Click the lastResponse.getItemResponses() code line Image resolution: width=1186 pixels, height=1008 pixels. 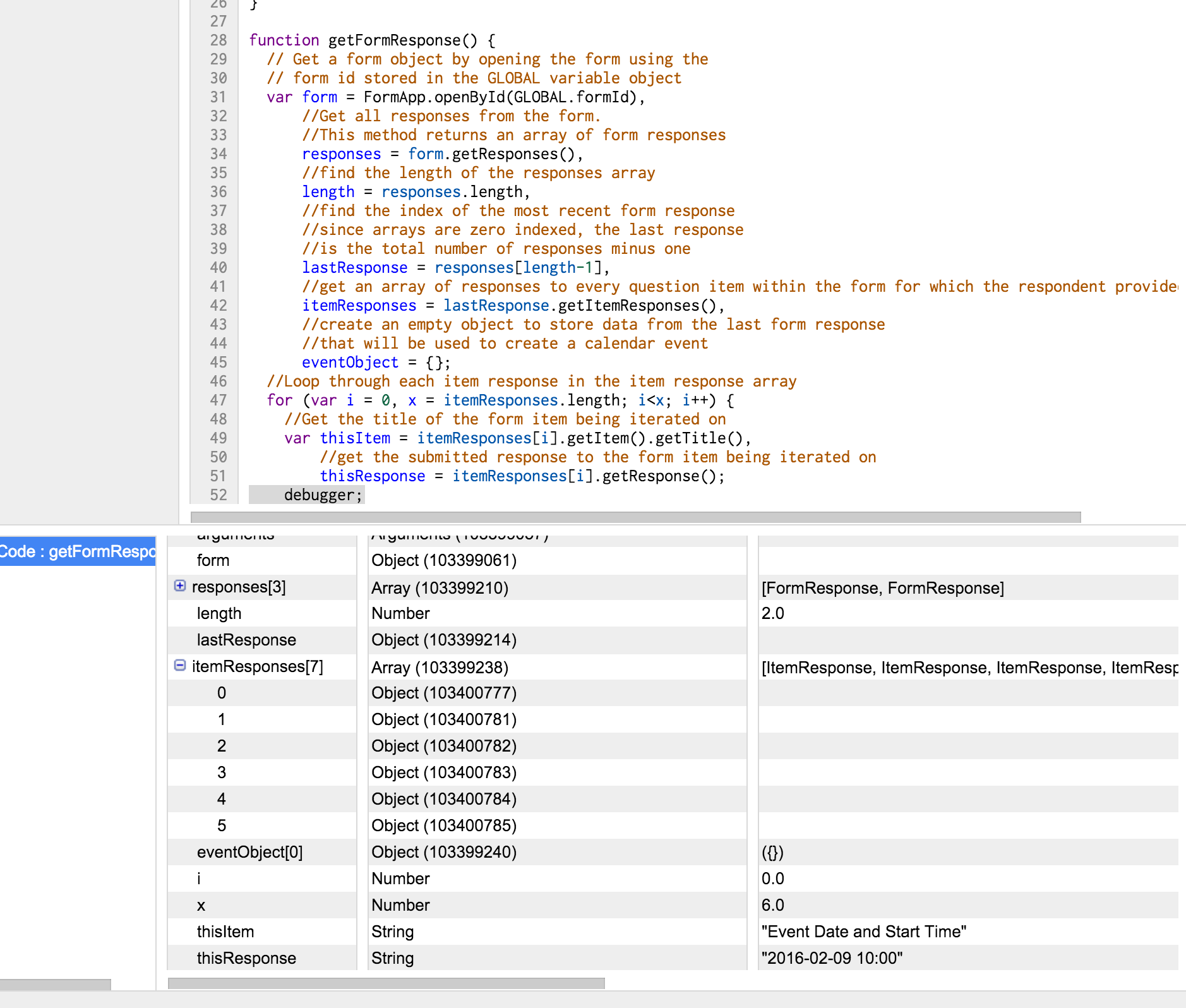[x=513, y=305]
